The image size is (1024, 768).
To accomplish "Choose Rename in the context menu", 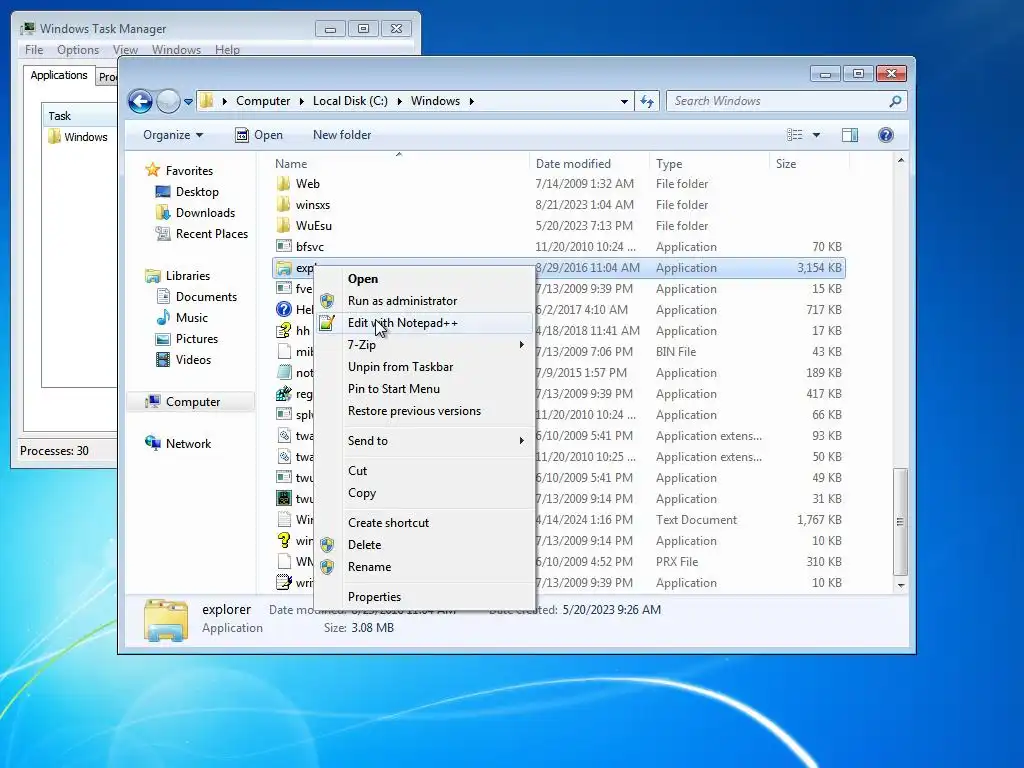I will coord(424,567).
